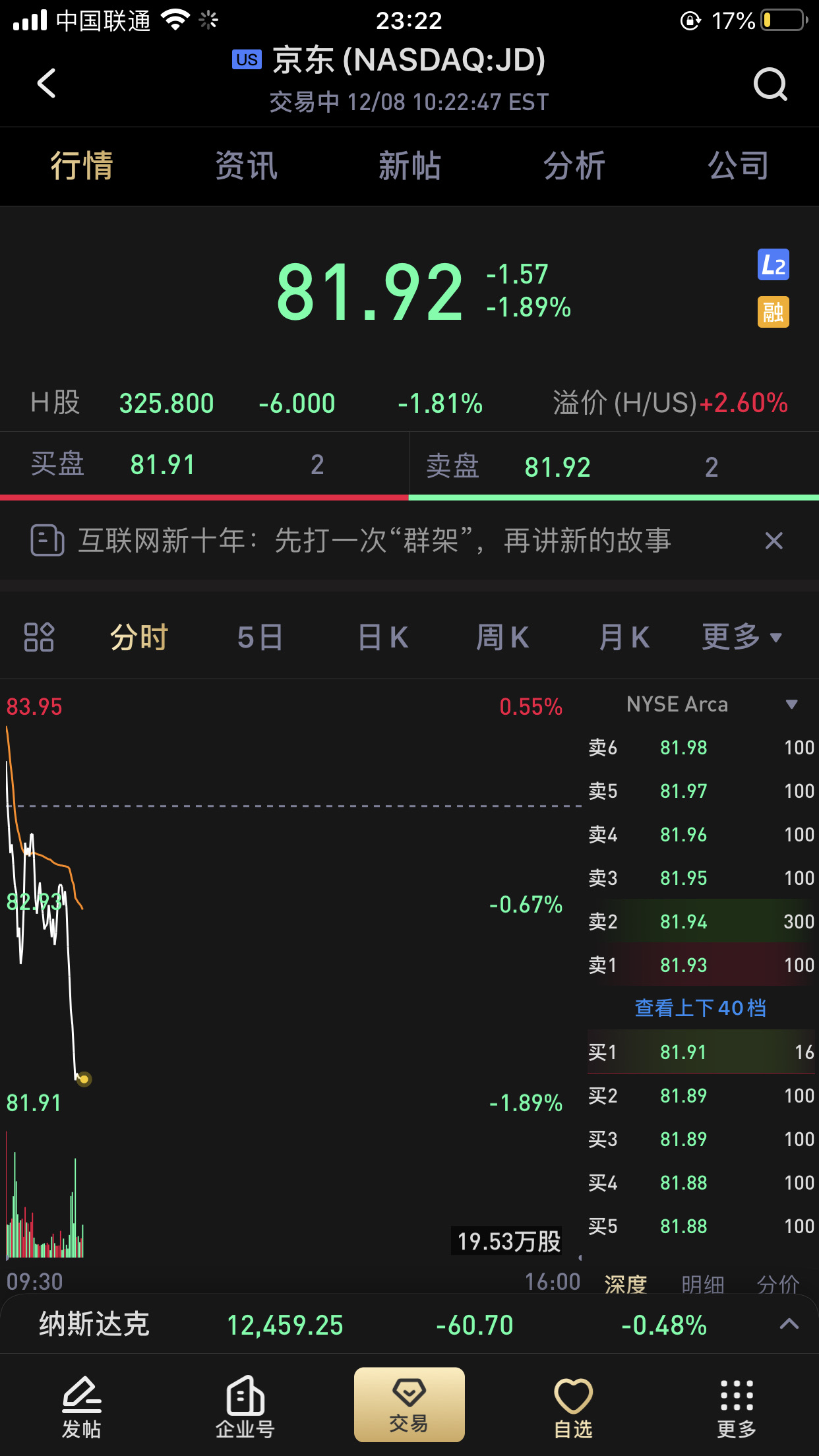Select the 卖1 row at 81.93
This screenshot has width=819, height=1456.
701,965
